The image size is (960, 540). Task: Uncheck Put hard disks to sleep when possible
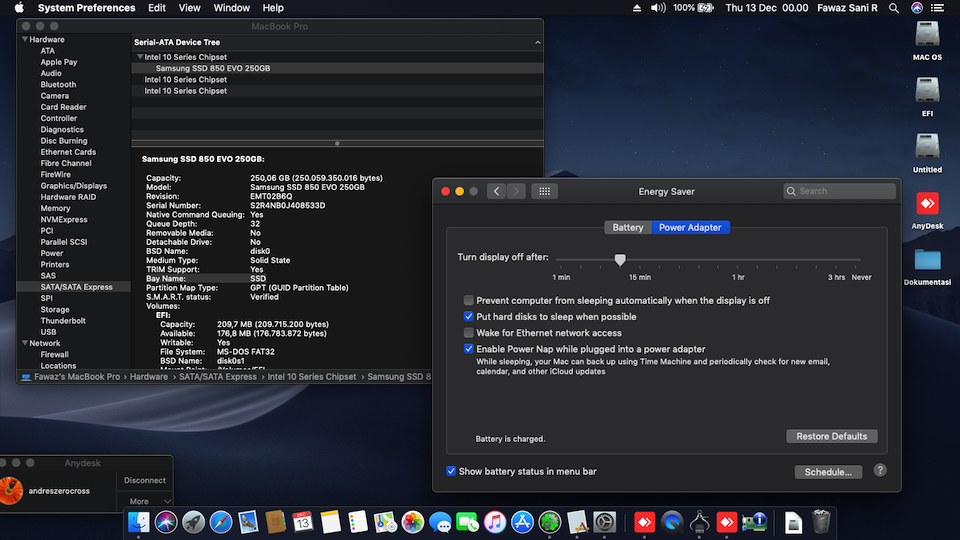[468, 317]
